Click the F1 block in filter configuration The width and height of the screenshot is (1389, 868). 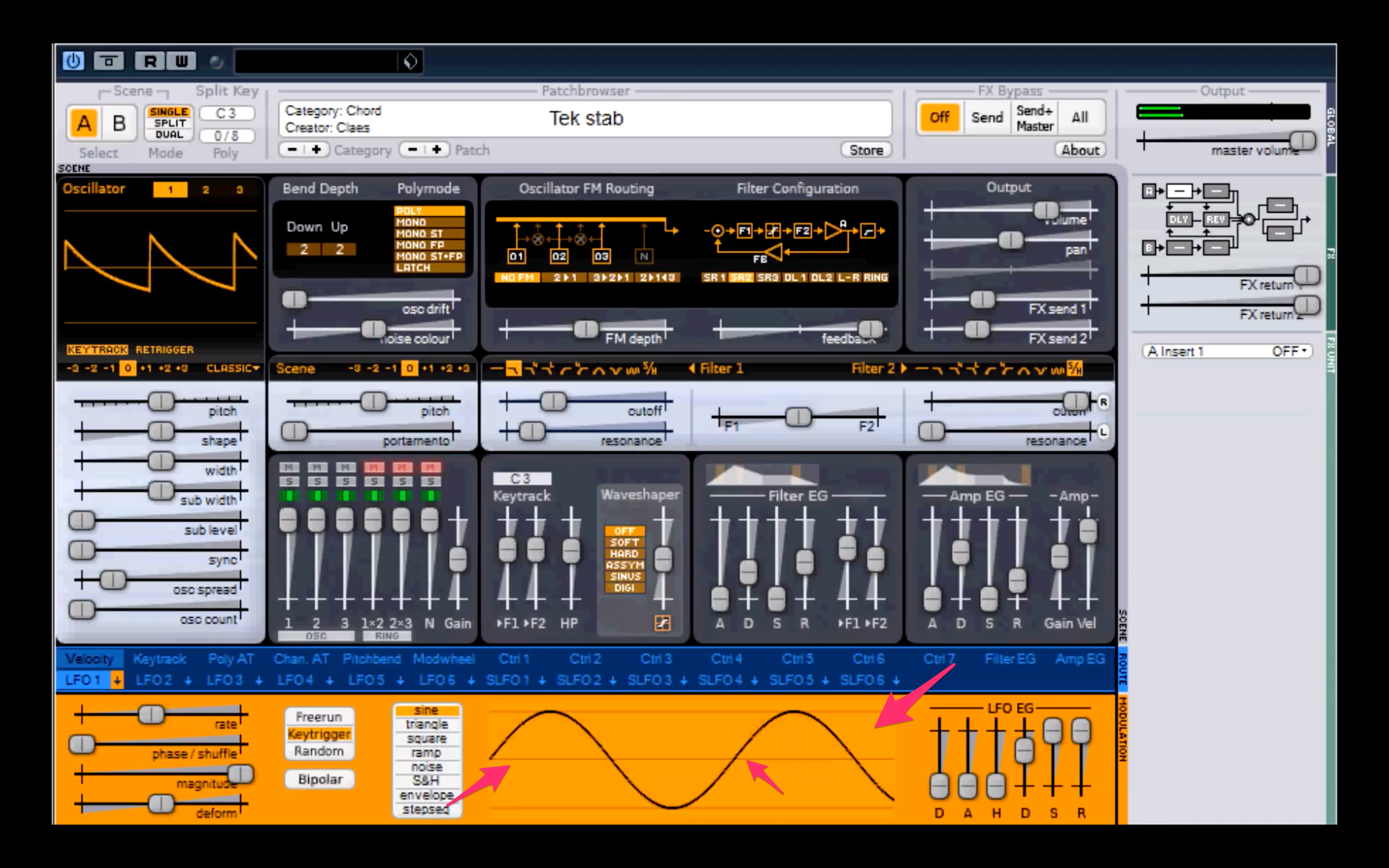[745, 231]
